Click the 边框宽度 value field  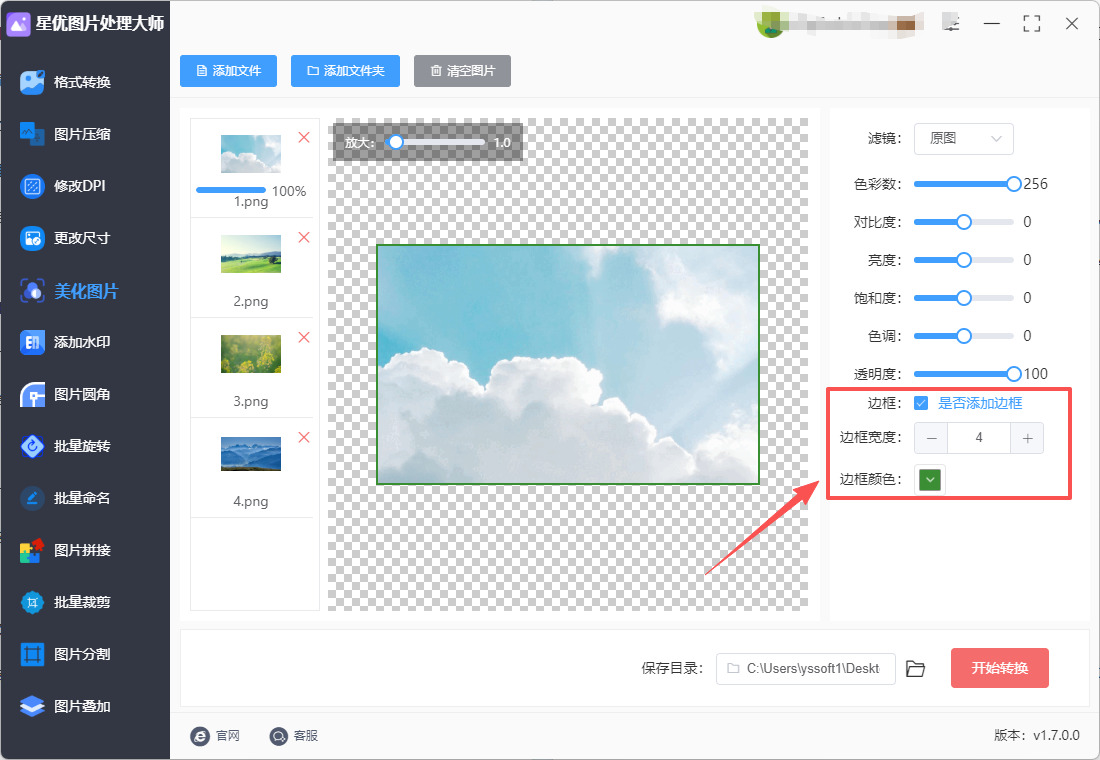979,438
